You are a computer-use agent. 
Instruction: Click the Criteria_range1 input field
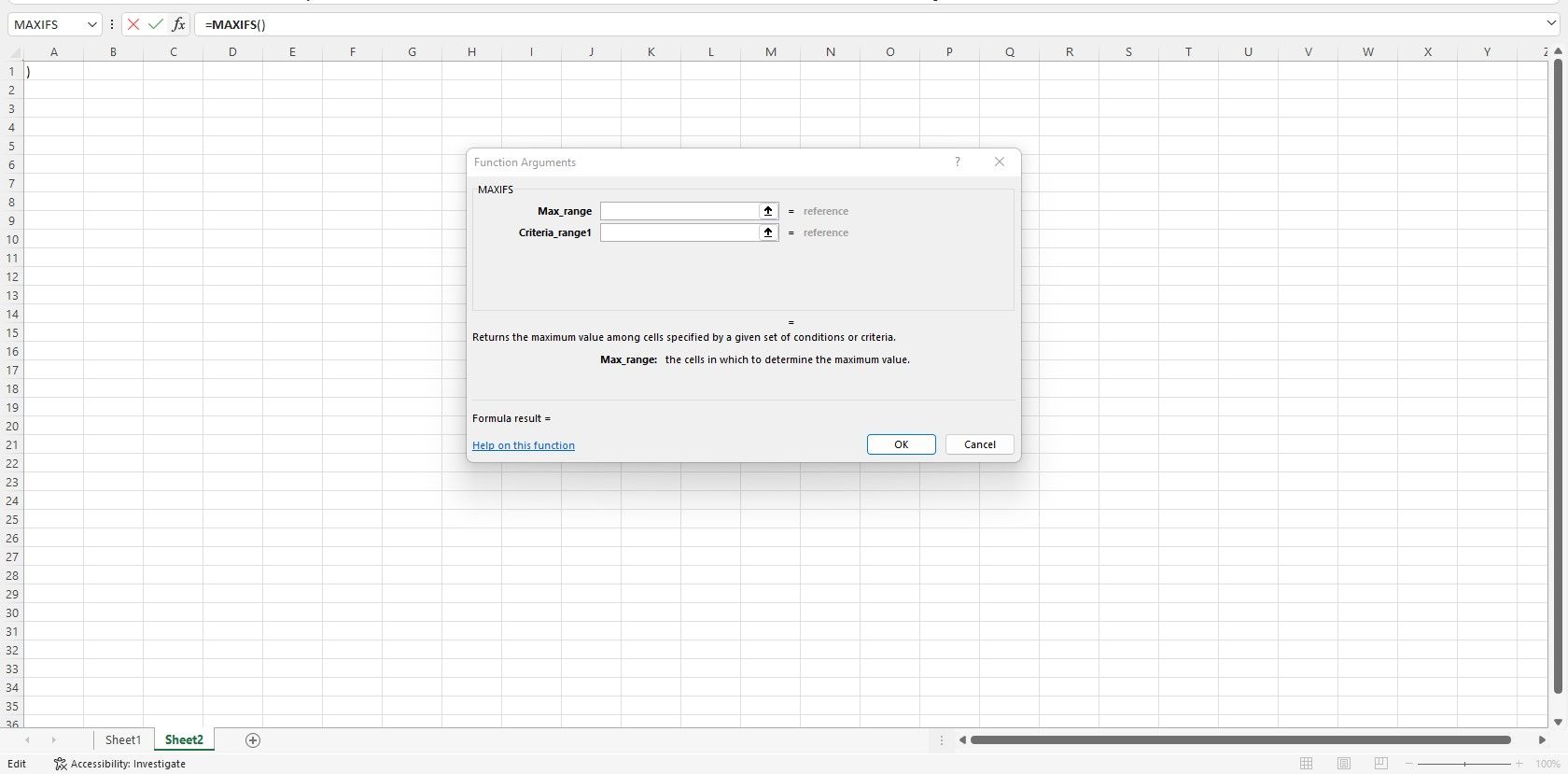pyautogui.click(x=679, y=232)
